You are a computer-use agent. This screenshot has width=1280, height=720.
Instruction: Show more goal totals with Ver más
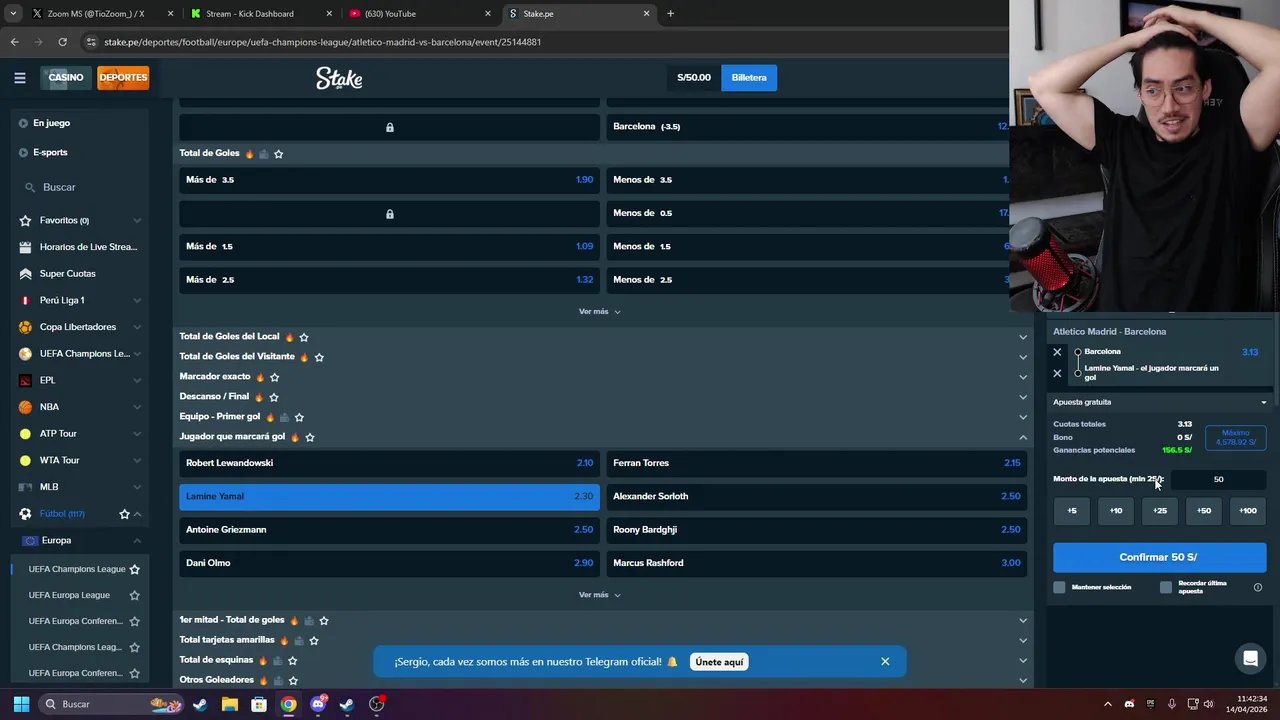(599, 311)
